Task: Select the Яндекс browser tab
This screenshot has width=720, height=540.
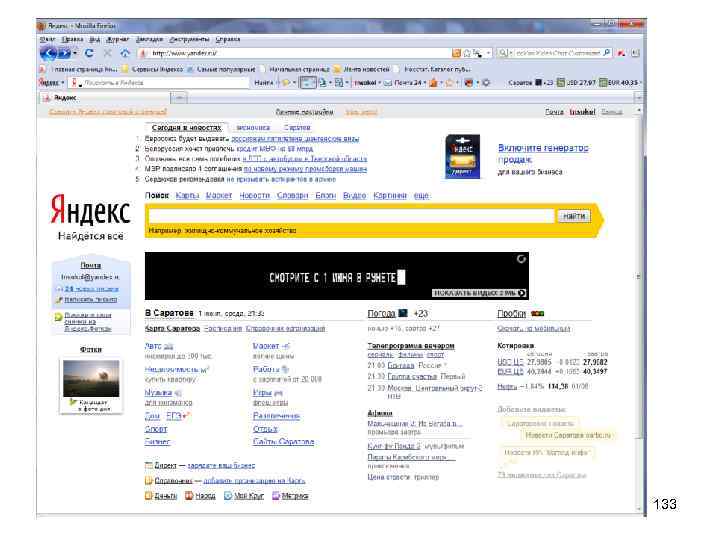Action: (106, 98)
